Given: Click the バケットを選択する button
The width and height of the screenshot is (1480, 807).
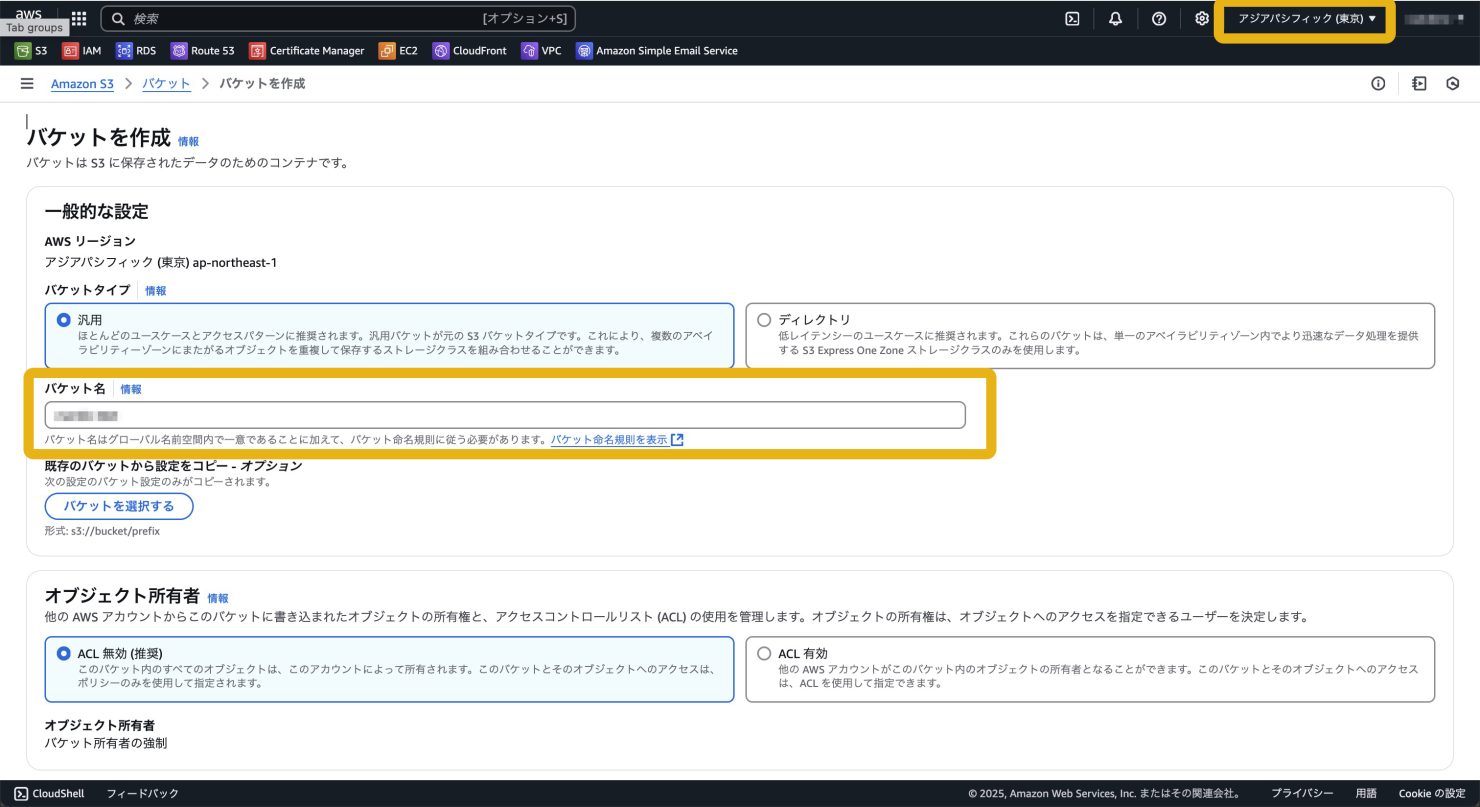Looking at the screenshot, I should (x=119, y=506).
